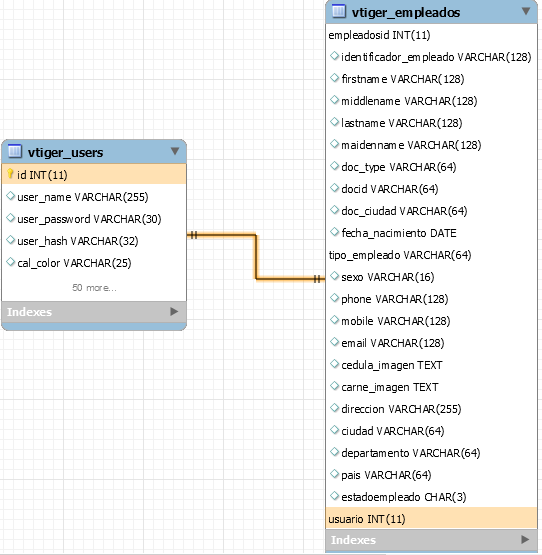Viewport: 542px width, 555px height.
Task: Click the vtiger_empleados table icon
Action: click(338, 11)
